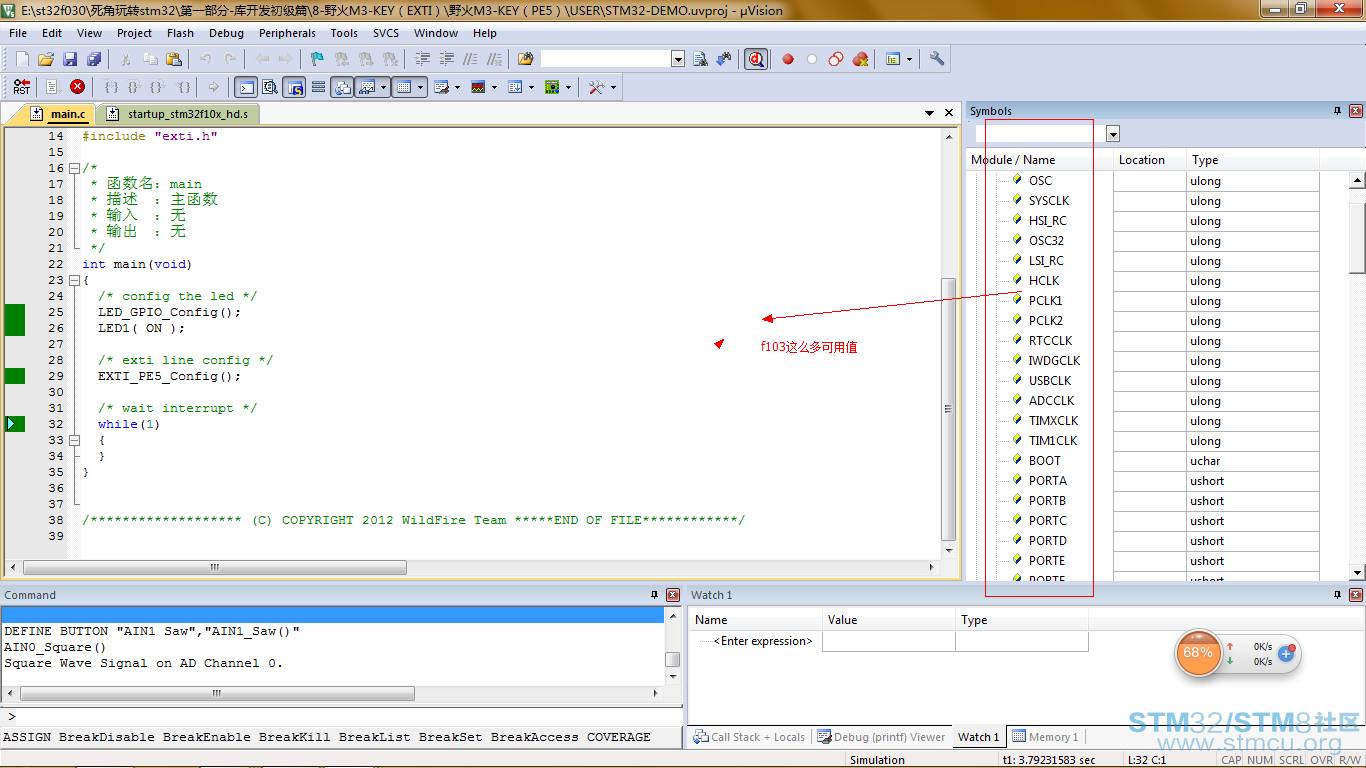
Task: Click the Value column header in Watch 1
Action: [889, 620]
